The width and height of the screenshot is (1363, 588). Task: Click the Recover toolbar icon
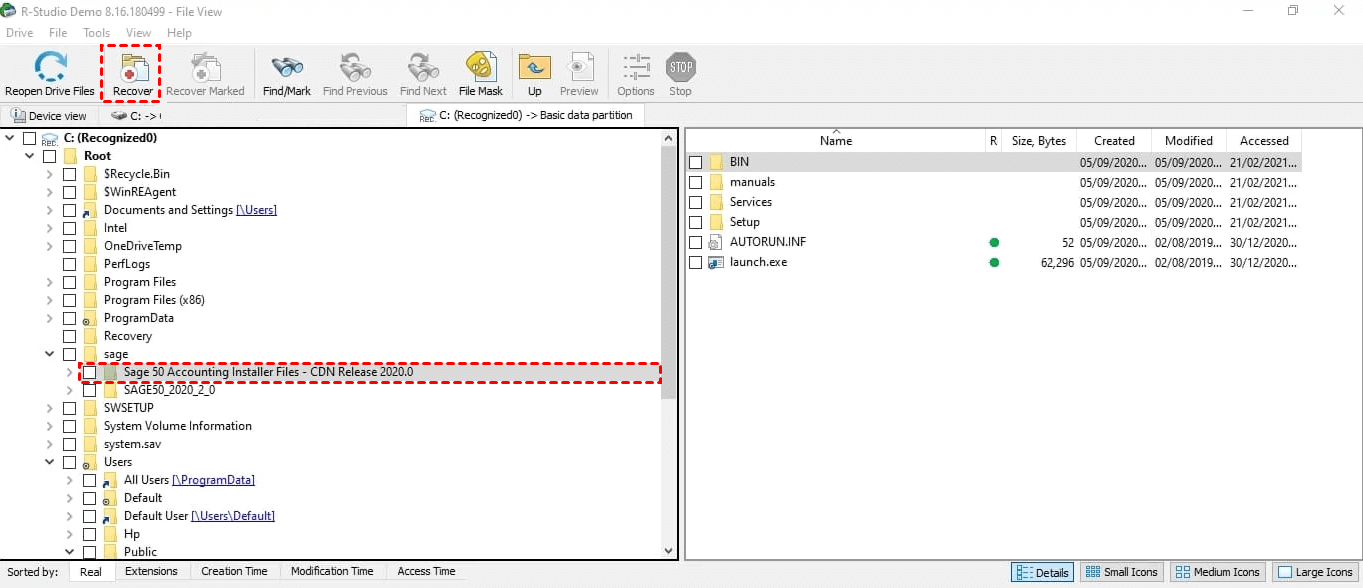click(132, 67)
